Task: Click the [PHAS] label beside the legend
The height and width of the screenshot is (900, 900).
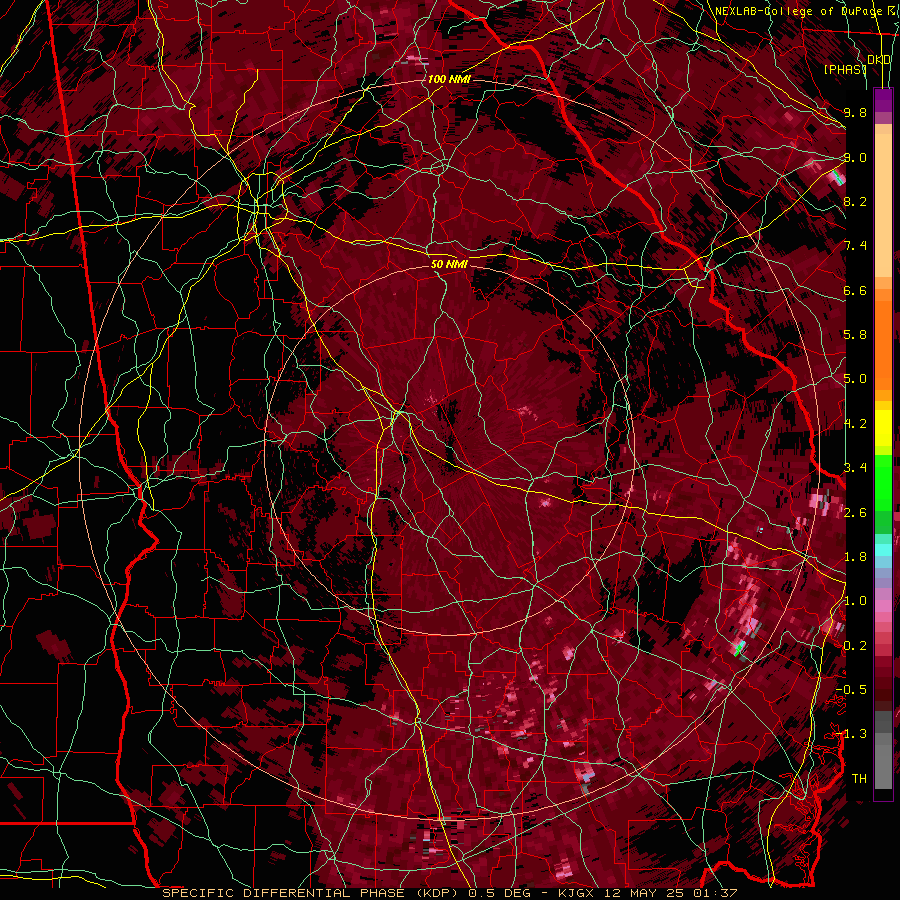Action: pyautogui.click(x=845, y=69)
